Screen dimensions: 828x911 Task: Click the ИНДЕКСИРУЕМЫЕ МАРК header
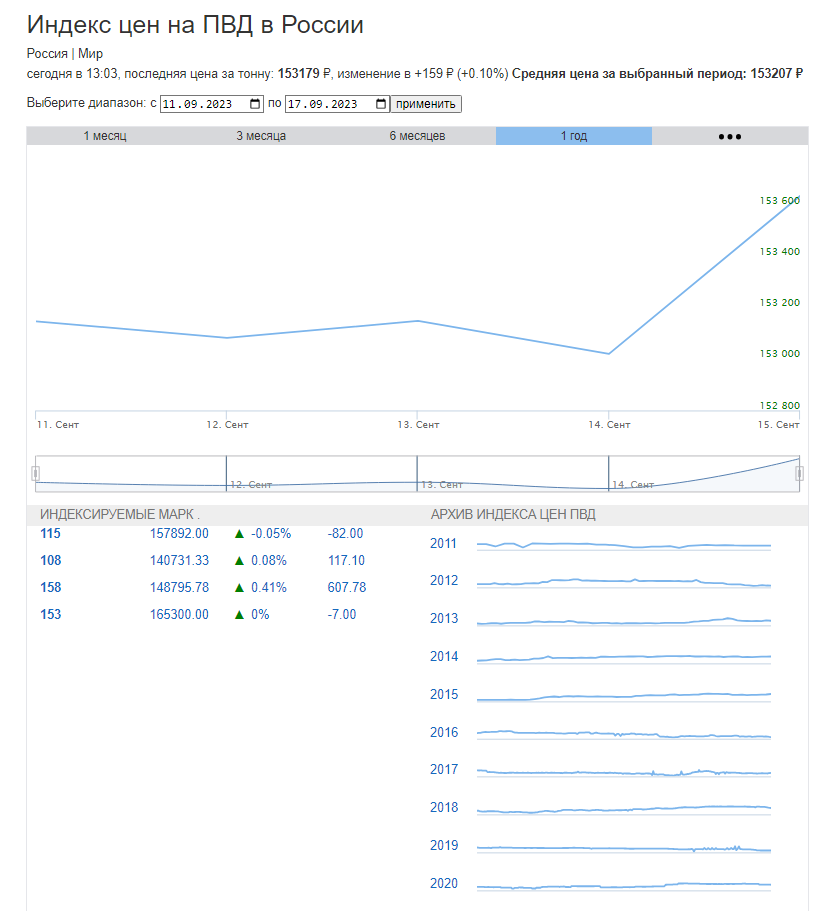120,515
